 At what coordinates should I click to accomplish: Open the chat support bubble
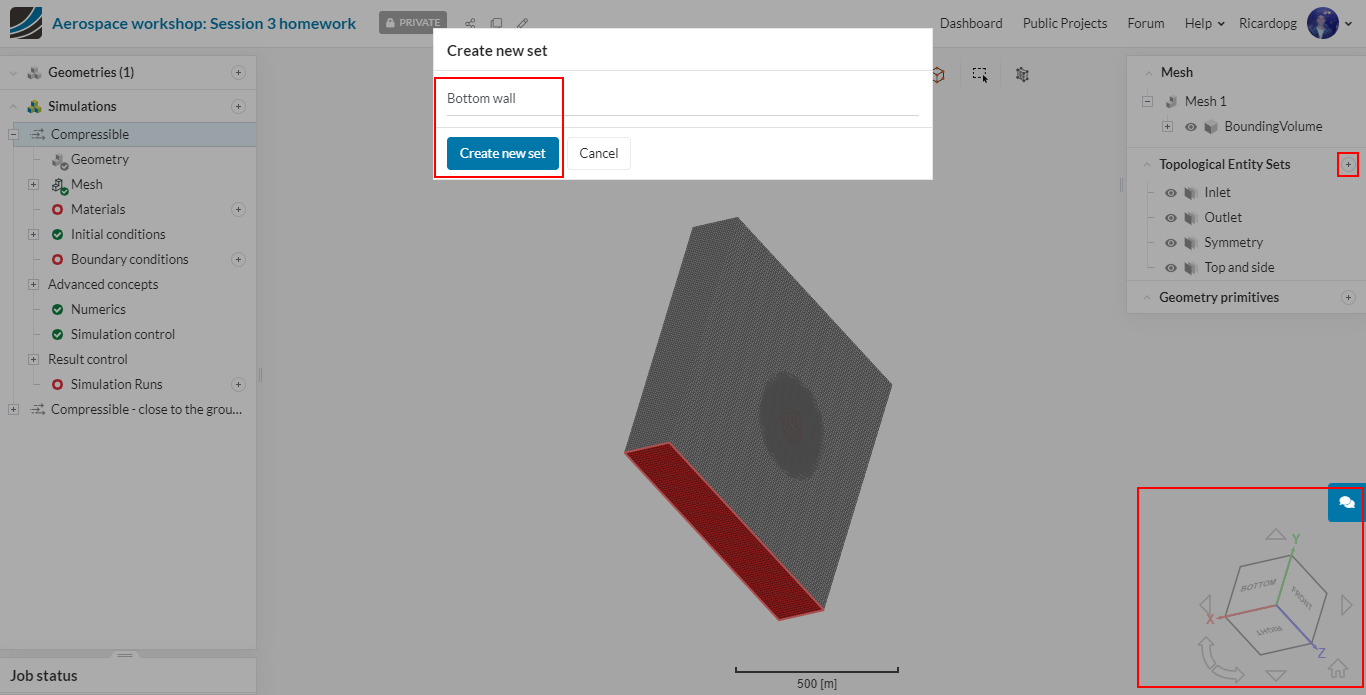pyautogui.click(x=1346, y=502)
